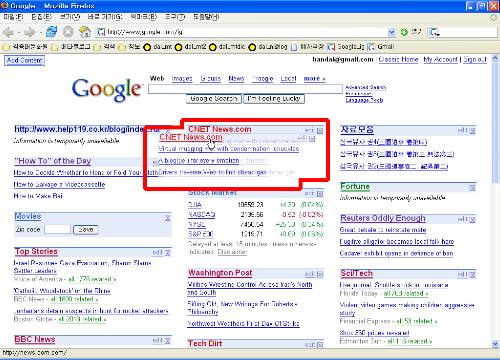This screenshot has height=360, width=500.
Task: Click the Firefox Forward arrow button
Action: pos(29,32)
